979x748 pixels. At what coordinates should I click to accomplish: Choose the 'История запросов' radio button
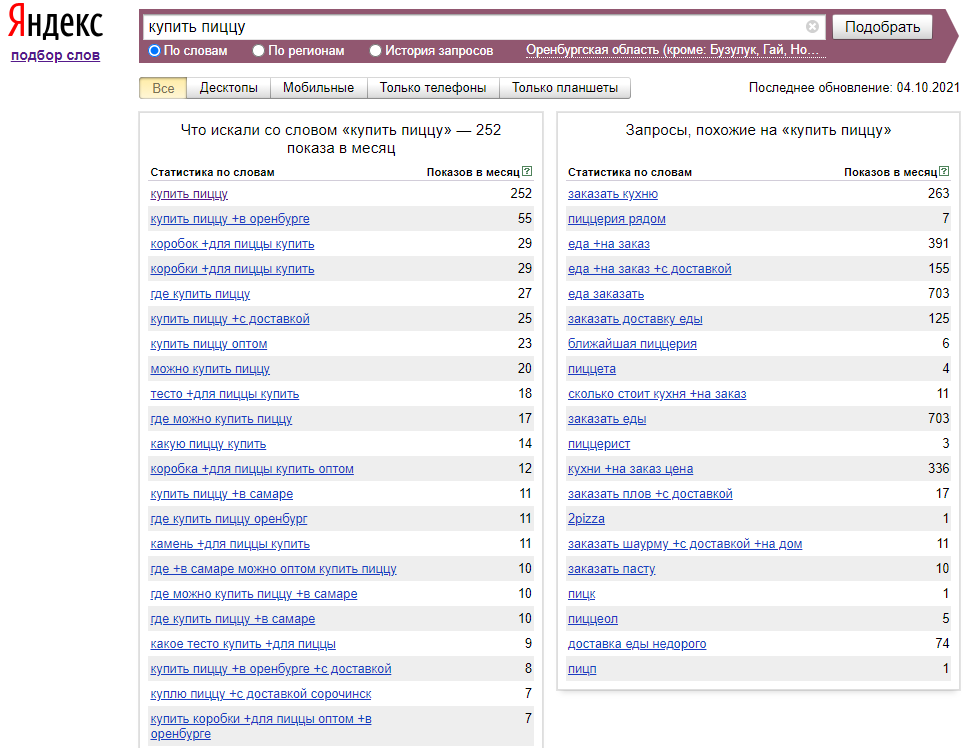point(376,50)
